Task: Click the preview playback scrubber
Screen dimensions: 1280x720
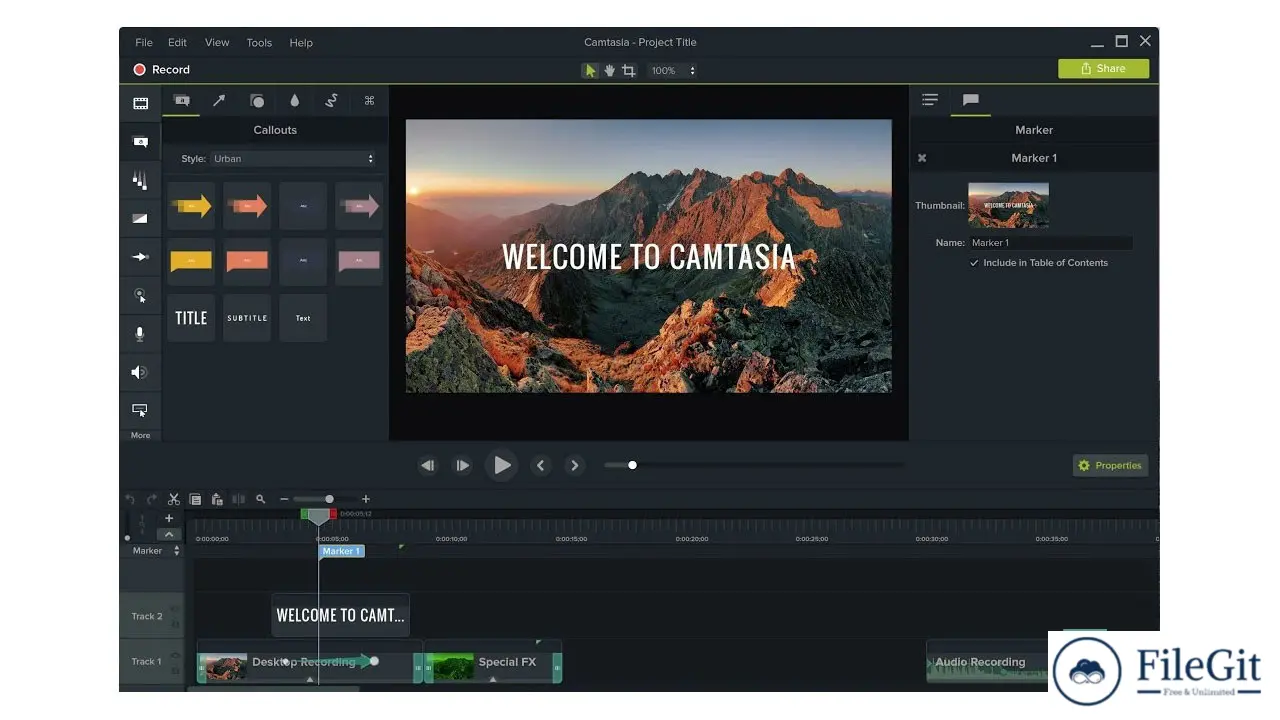Action: [x=632, y=465]
